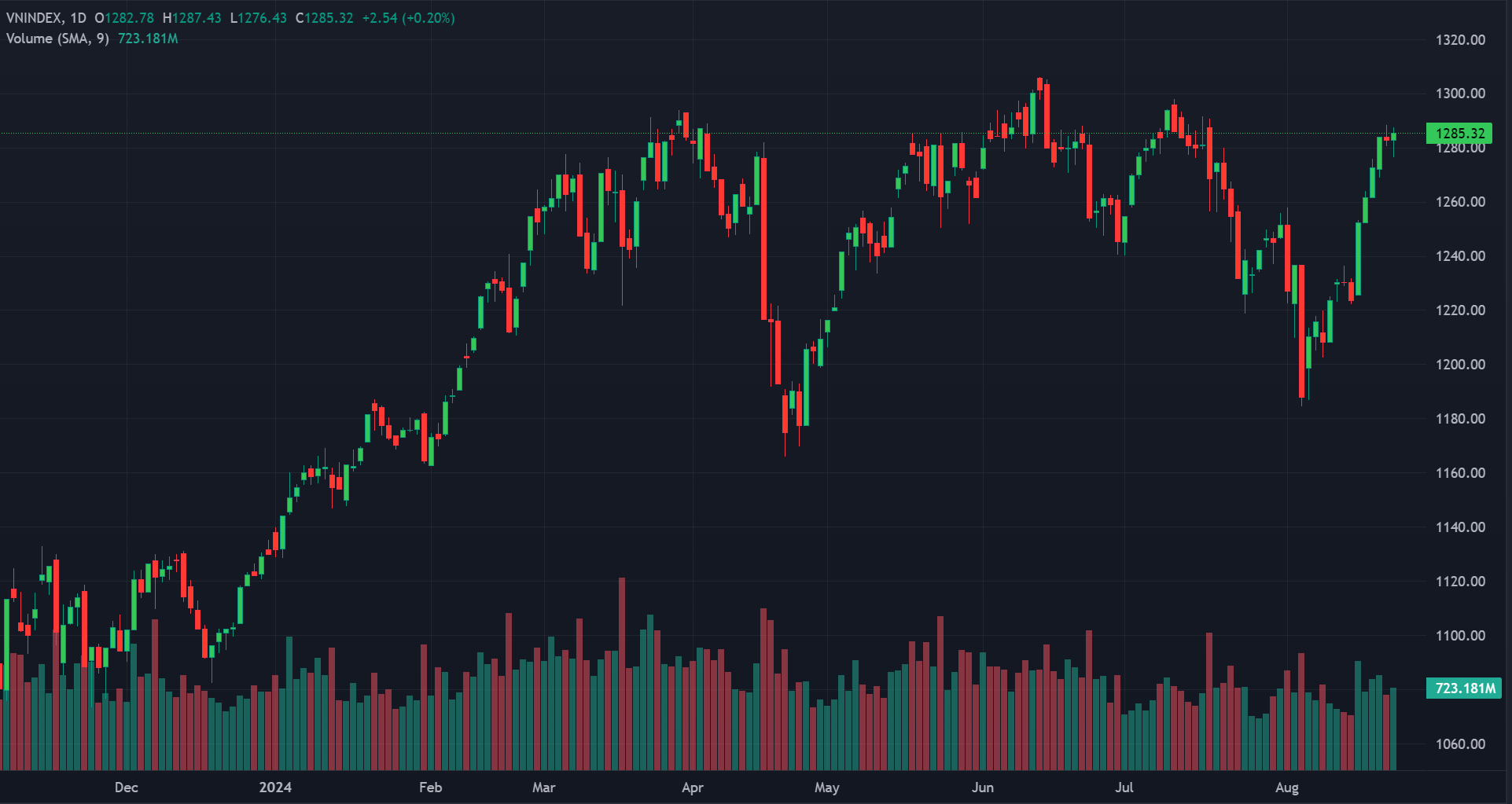1512x804 pixels.
Task: Click the Dec label on the time axis
Action: 126,787
